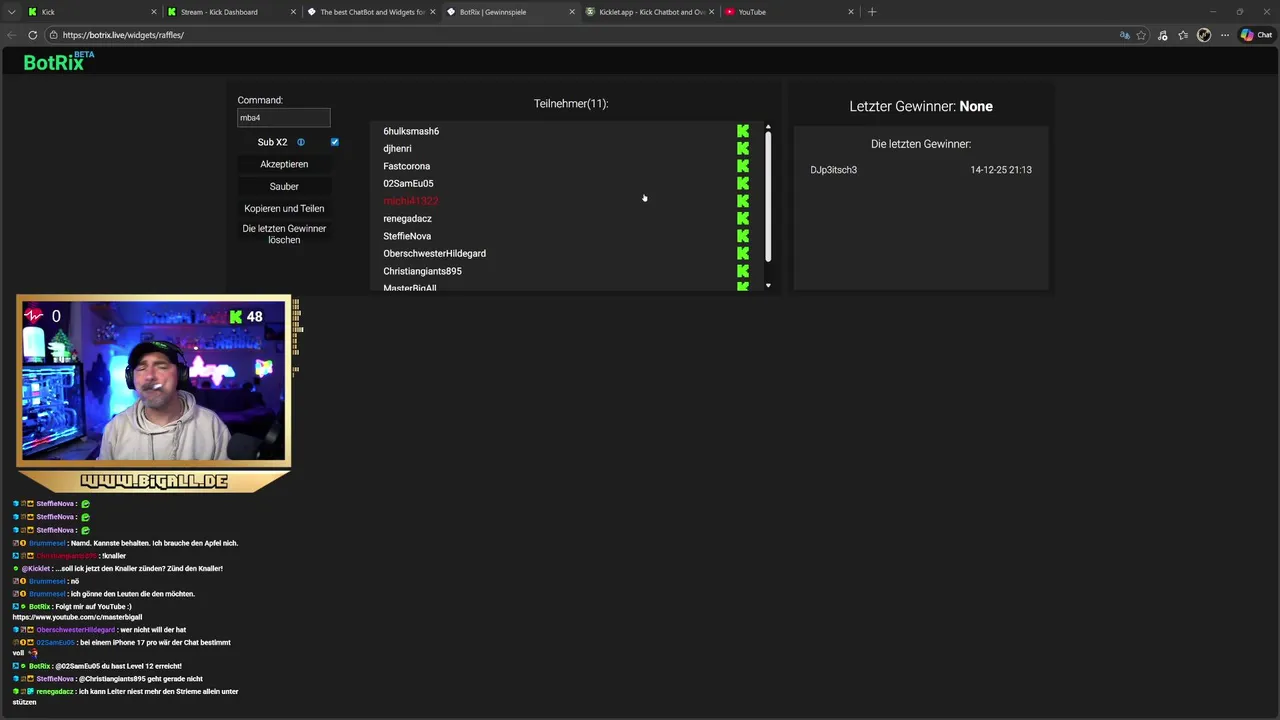Click the browser back arrow

click(12, 35)
